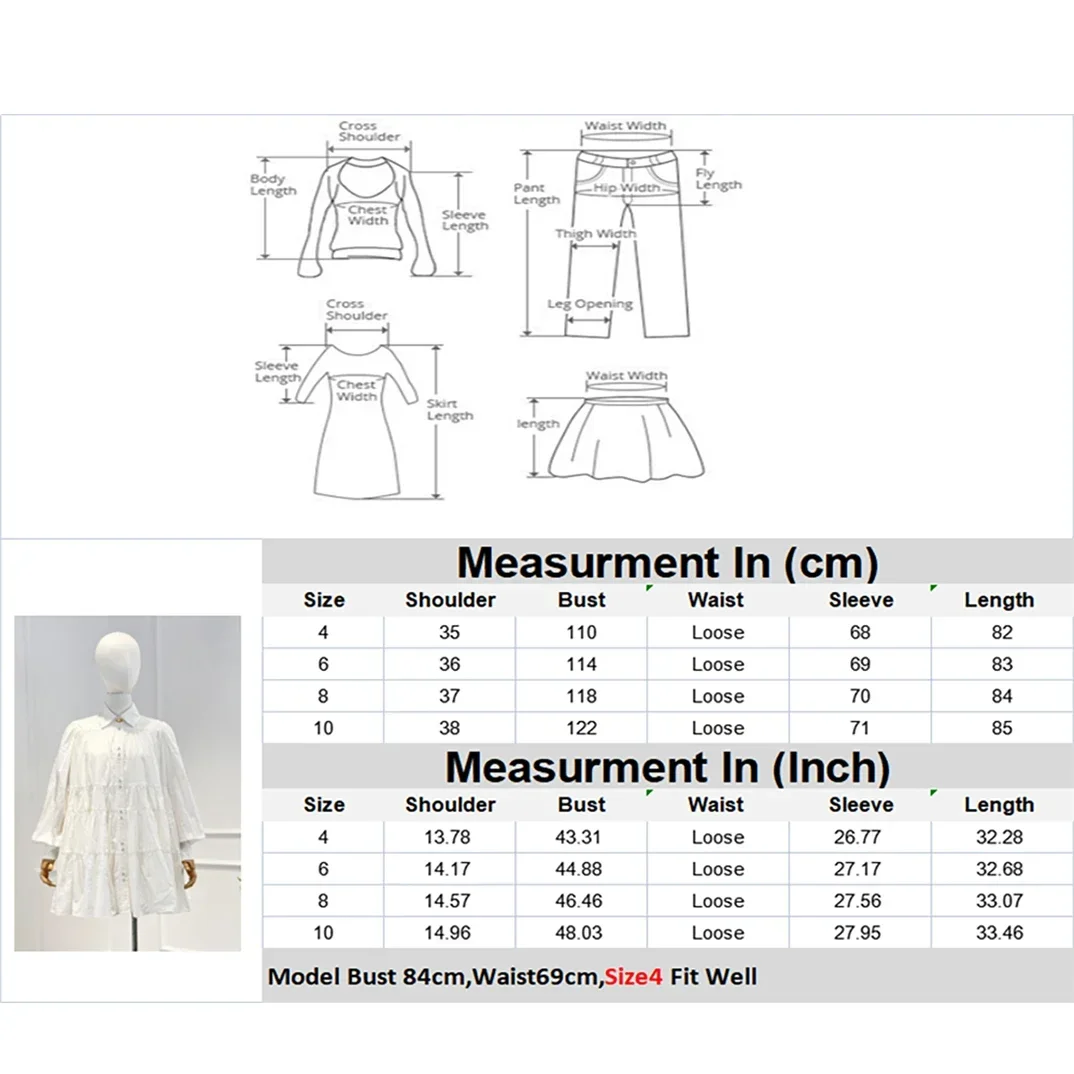Click the 'Waist Width' label above pants
Image resolution: width=1074 pixels, height=1074 pixels.
click(x=625, y=126)
